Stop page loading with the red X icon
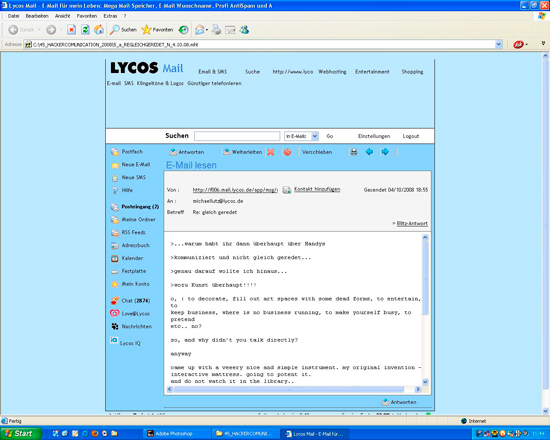This screenshot has width=550, height=440. coord(72,30)
